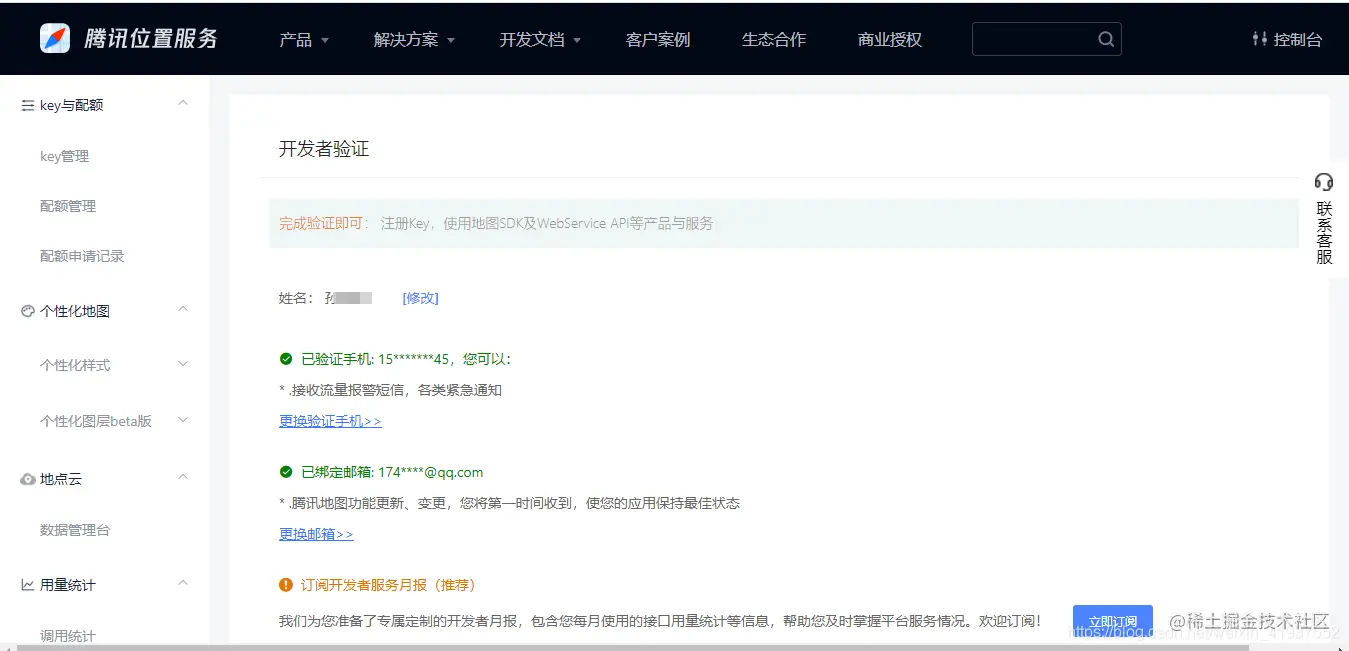1349x651 pixels.
Task: Click the 个性化地图 palette icon
Action: click(28, 311)
